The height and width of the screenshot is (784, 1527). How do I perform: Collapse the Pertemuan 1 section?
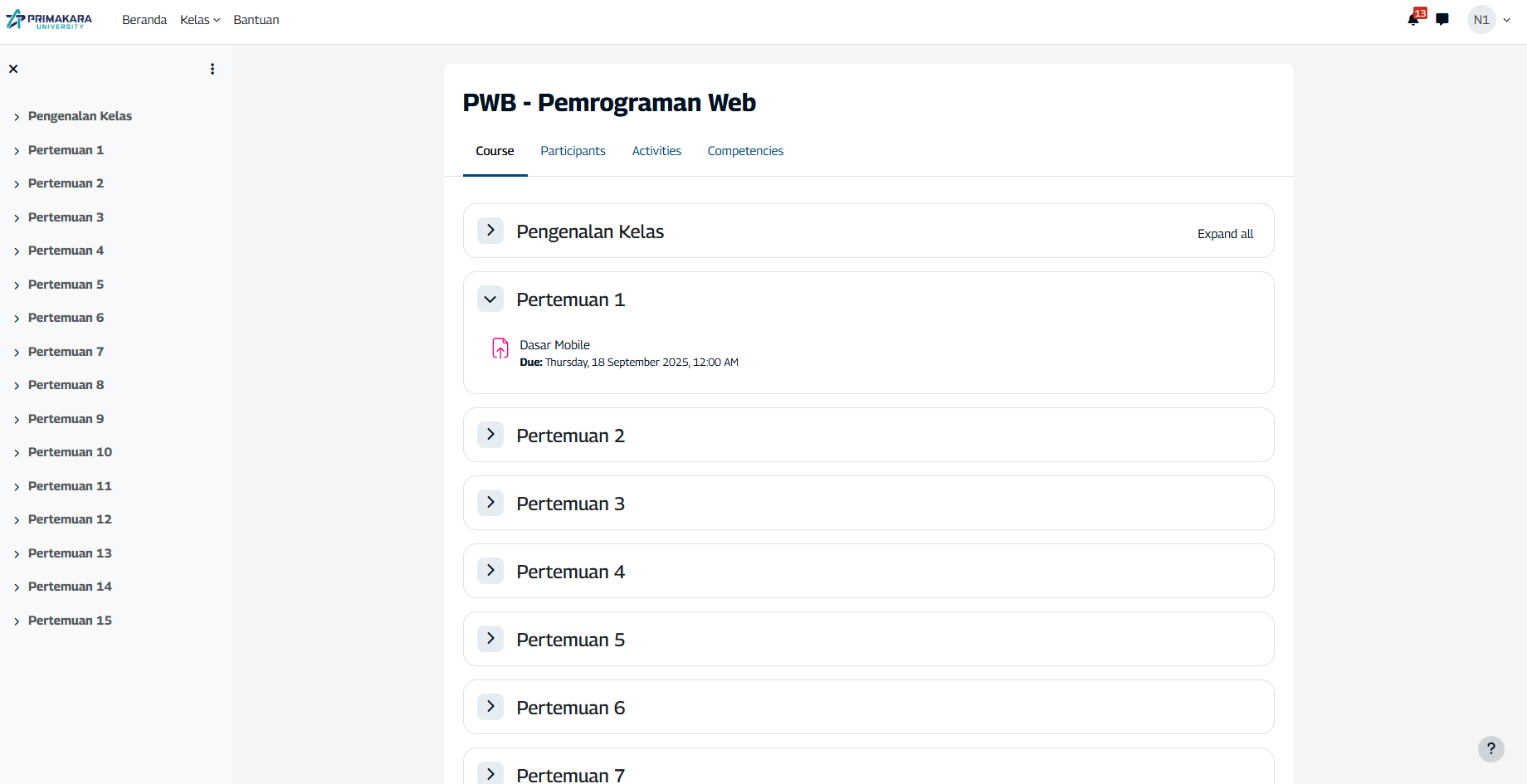[x=490, y=299]
